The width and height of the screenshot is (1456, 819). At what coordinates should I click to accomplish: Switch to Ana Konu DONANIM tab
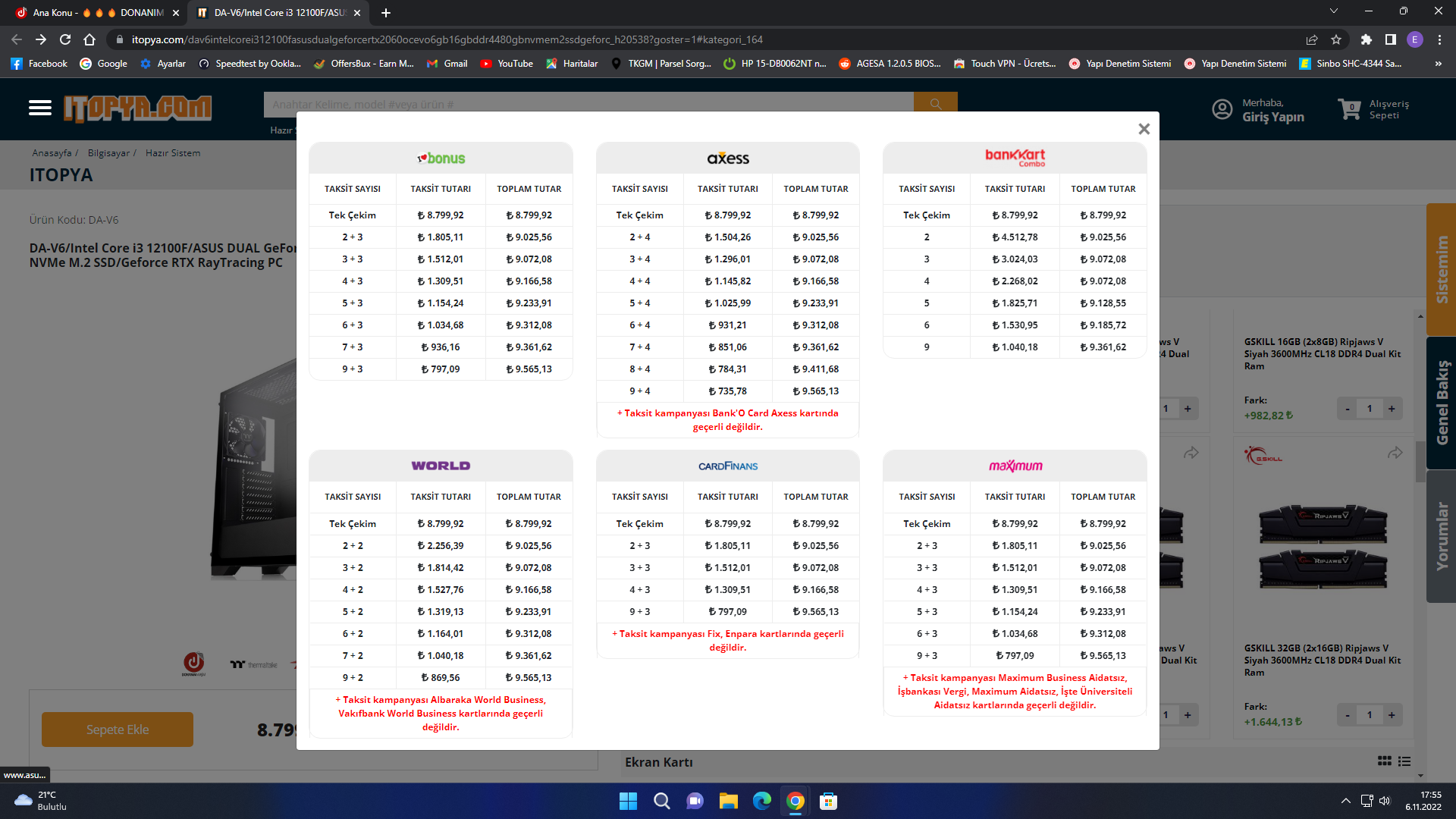(x=97, y=13)
